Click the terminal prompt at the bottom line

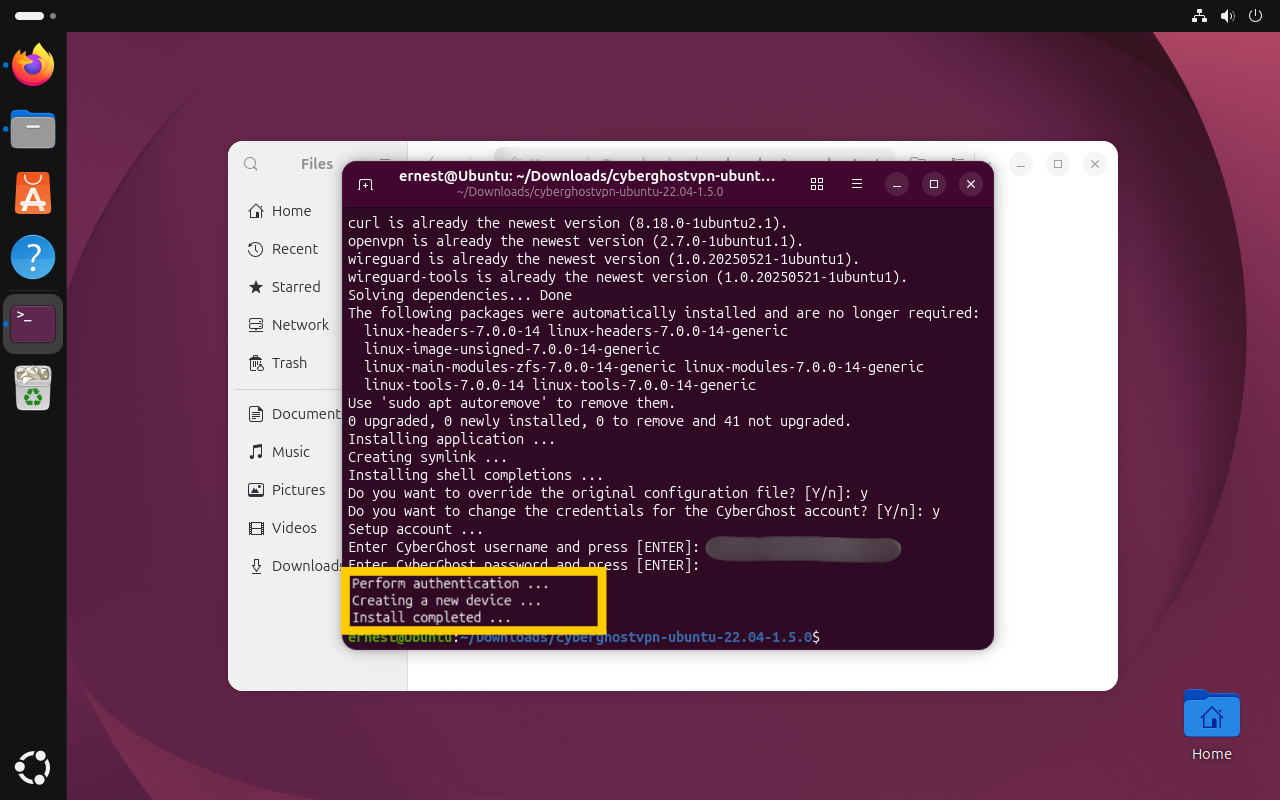pos(584,637)
